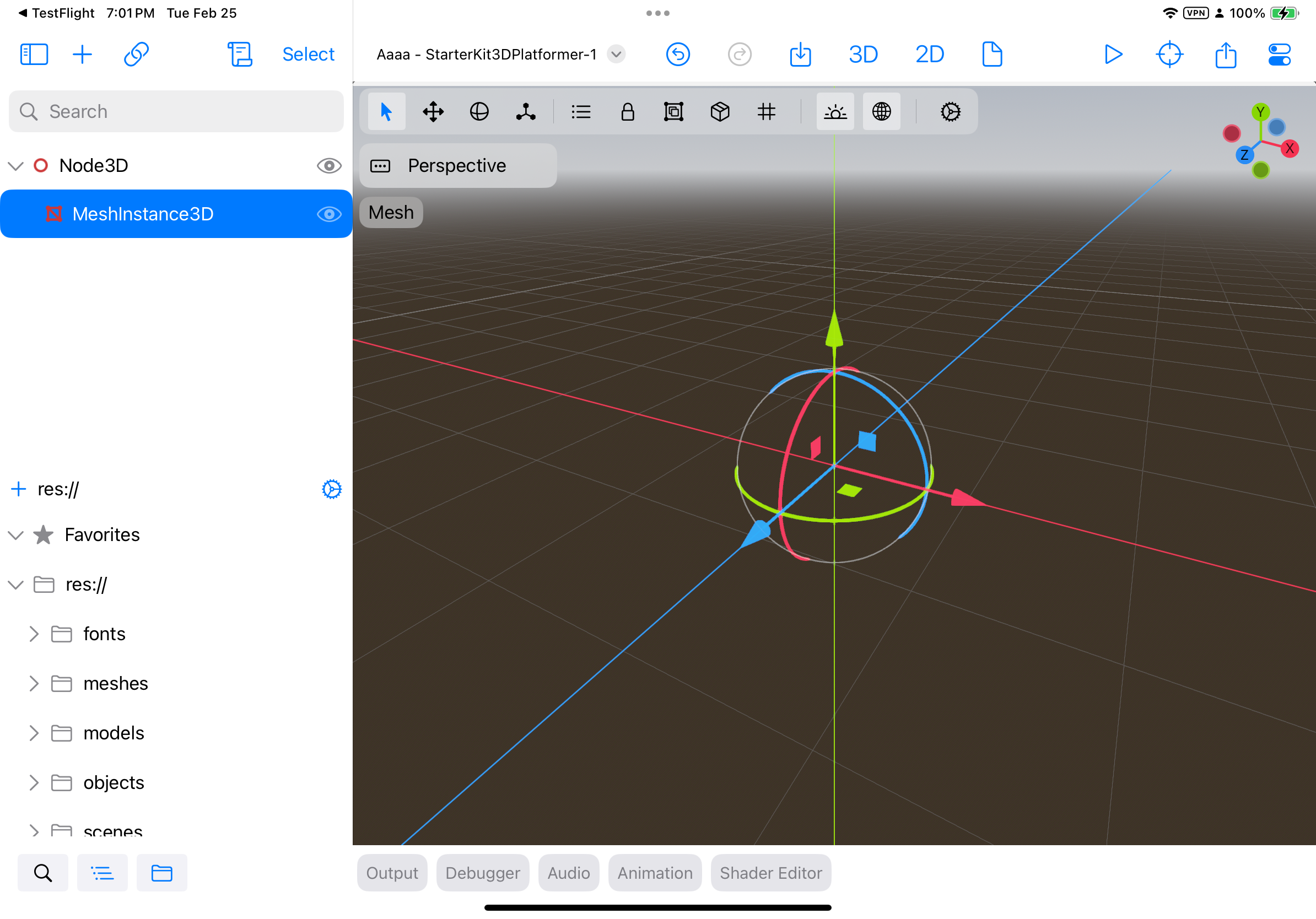Switch to the 2D workspace
This screenshot has width=1316, height=919.
(929, 55)
